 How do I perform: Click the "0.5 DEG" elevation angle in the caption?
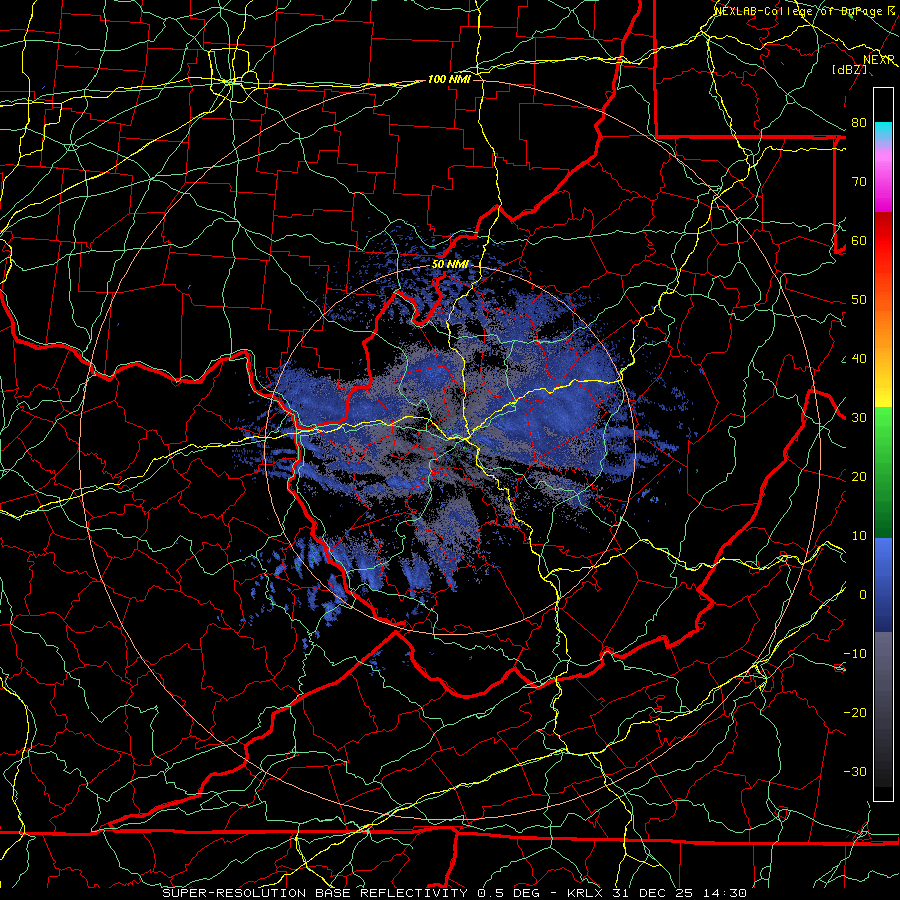pos(509,893)
